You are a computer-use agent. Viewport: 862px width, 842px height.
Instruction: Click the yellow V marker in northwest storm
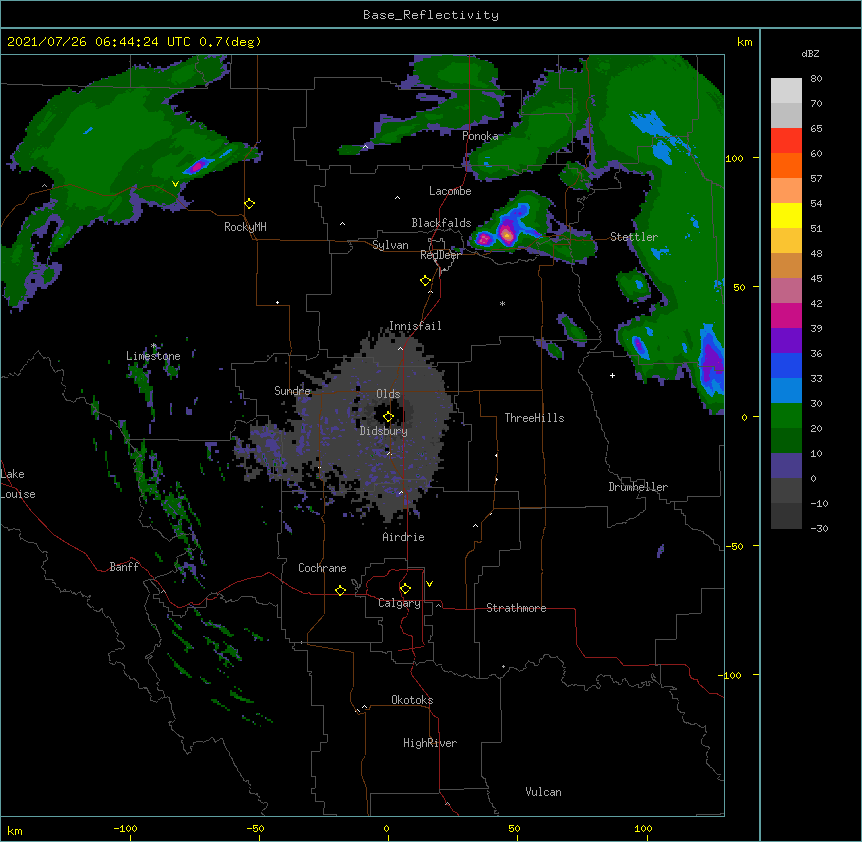click(175, 184)
